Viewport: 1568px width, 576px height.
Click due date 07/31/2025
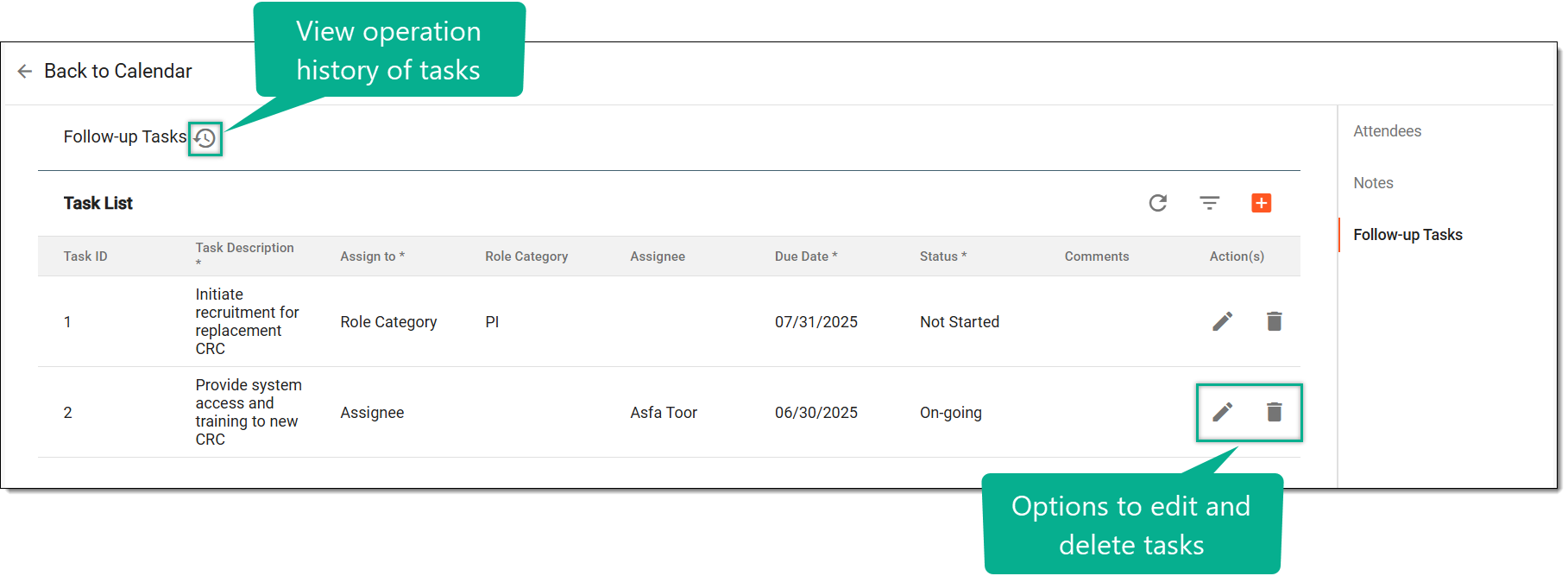[816, 322]
